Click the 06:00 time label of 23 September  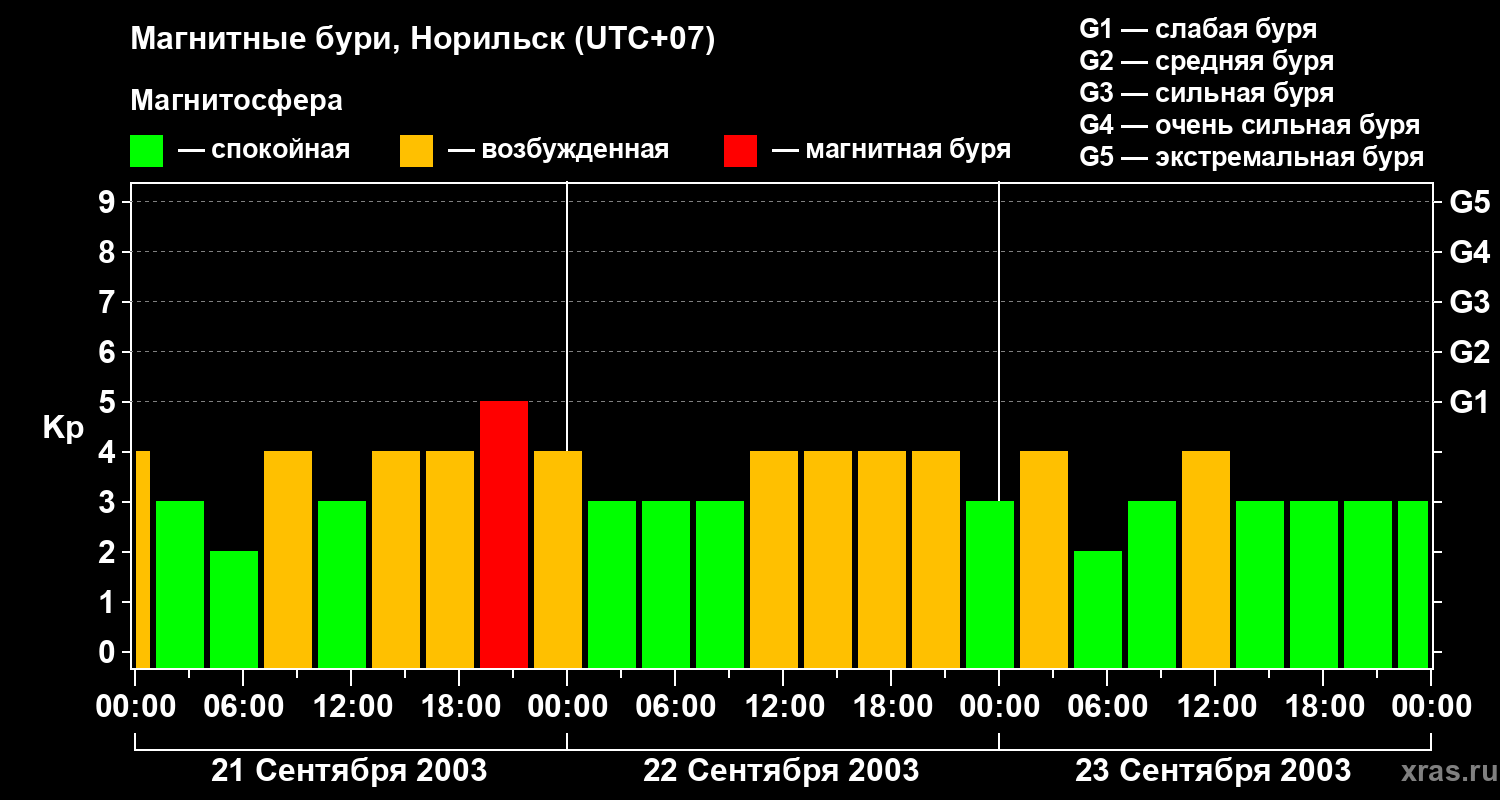[1107, 707]
